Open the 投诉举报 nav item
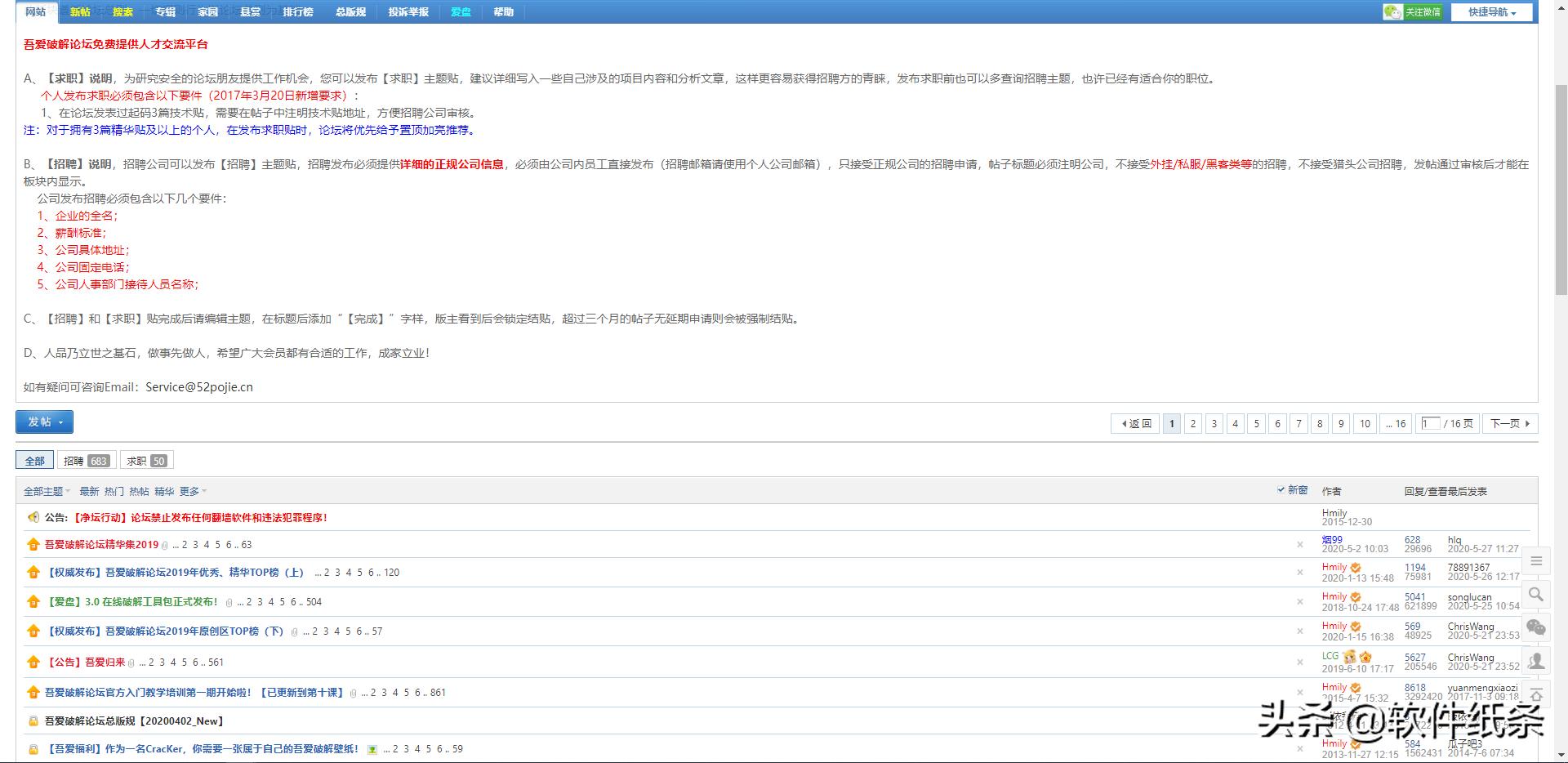The height and width of the screenshot is (763, 1568). [408, 12]
